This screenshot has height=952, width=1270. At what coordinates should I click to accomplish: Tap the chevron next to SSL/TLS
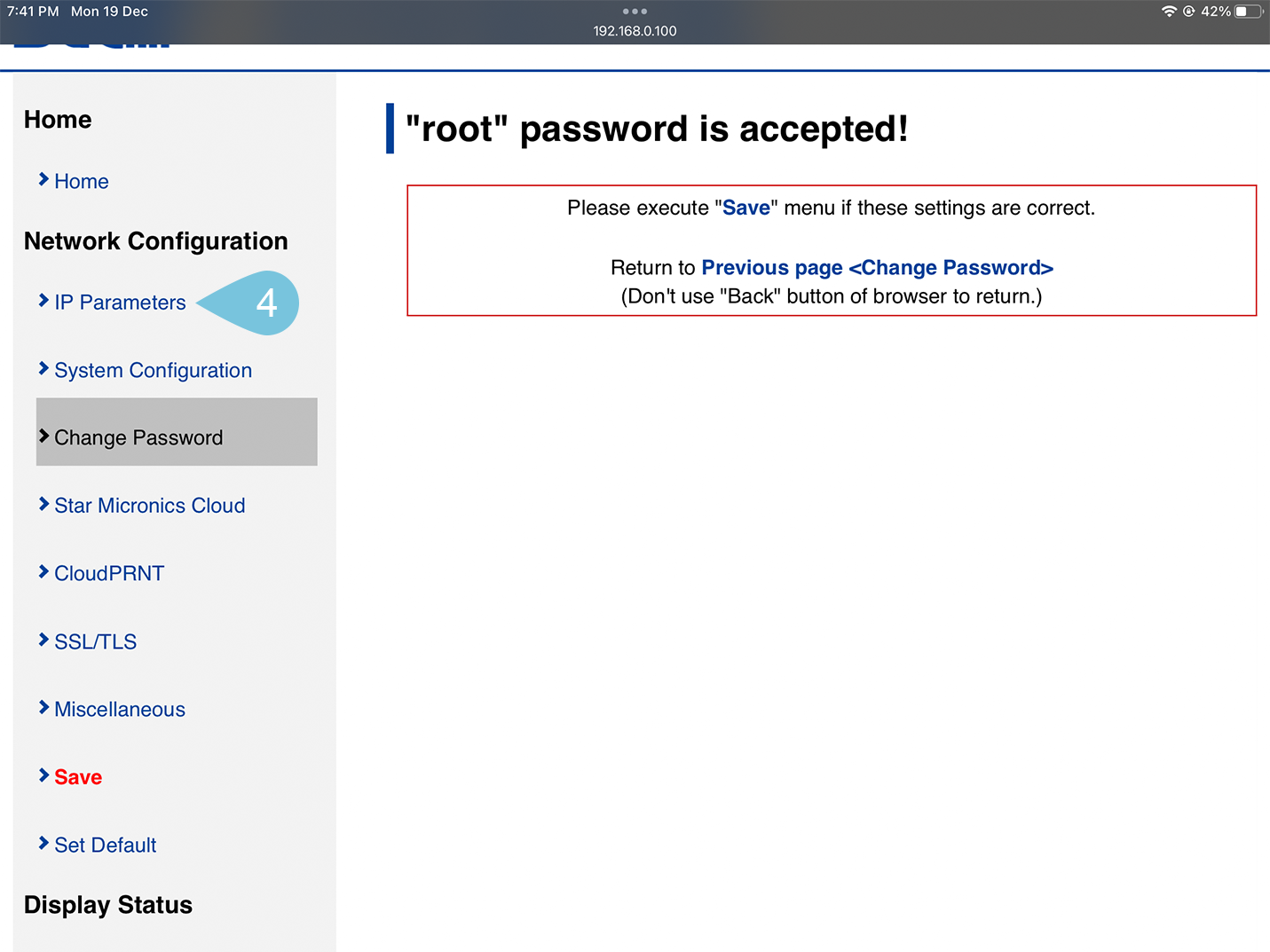[43, 640]
